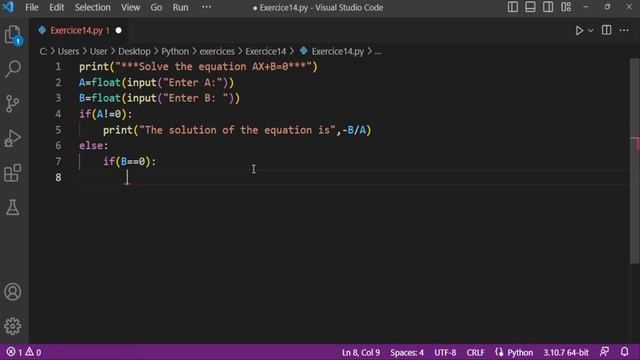The width and height of the screenshot is (640, 360).
Task: Select interpreter 3.10.7 64-bit
Action: 566,352
